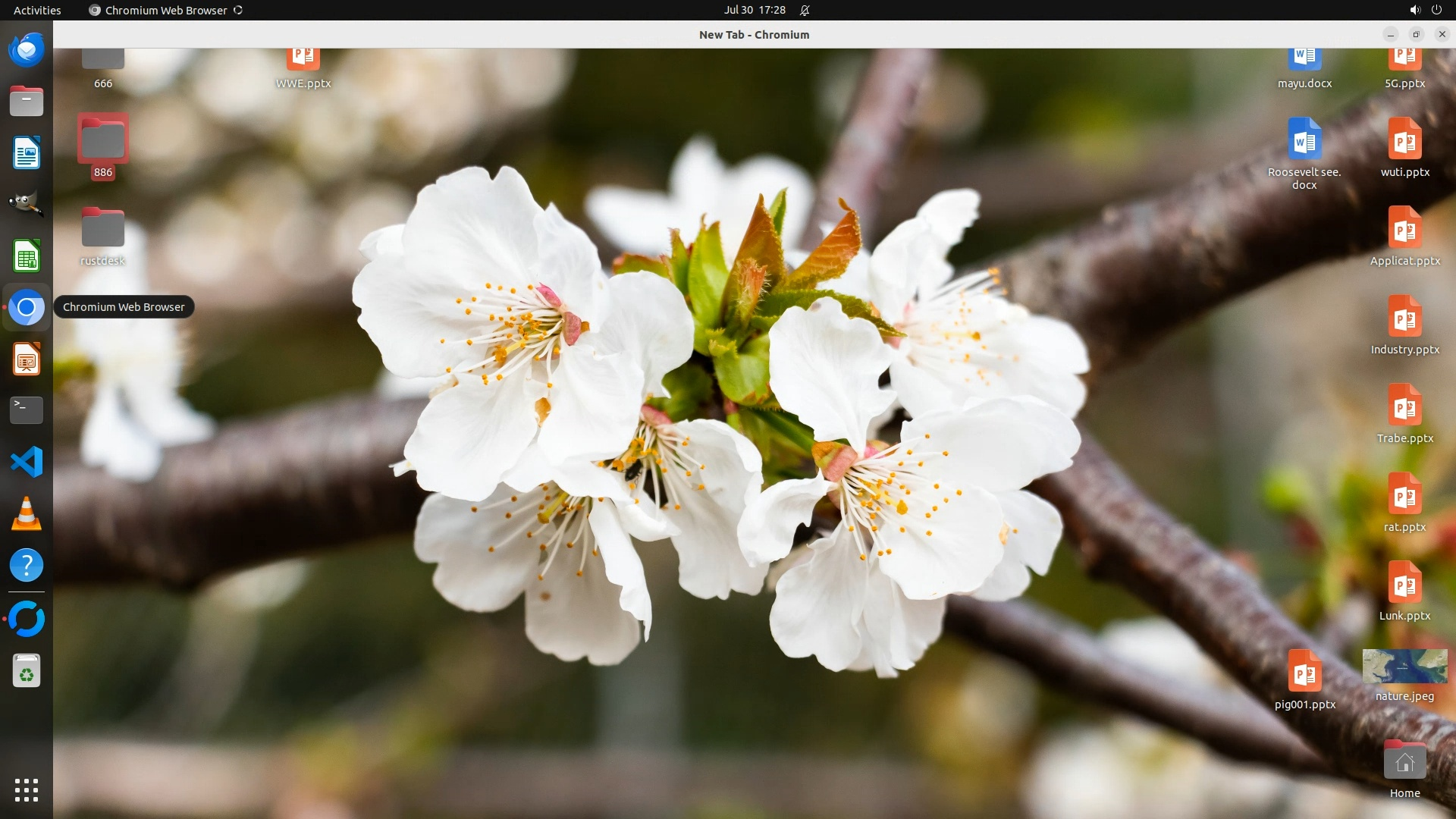This screenshot has height=819, width=1456.
Task: Open the Trash from the dock
Action: pyautogui.click(x=27, y=671)
